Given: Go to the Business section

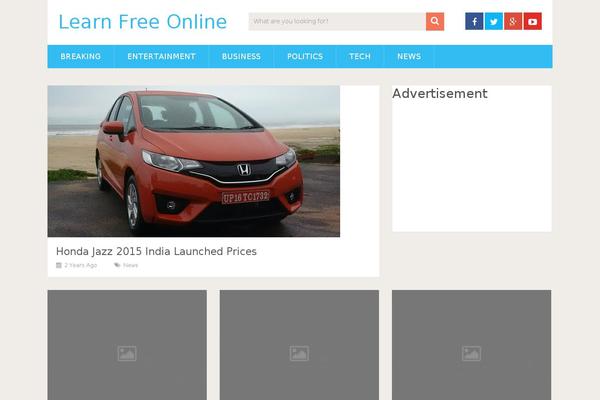Looking at the screenshot, I should (x=241, y=56).
